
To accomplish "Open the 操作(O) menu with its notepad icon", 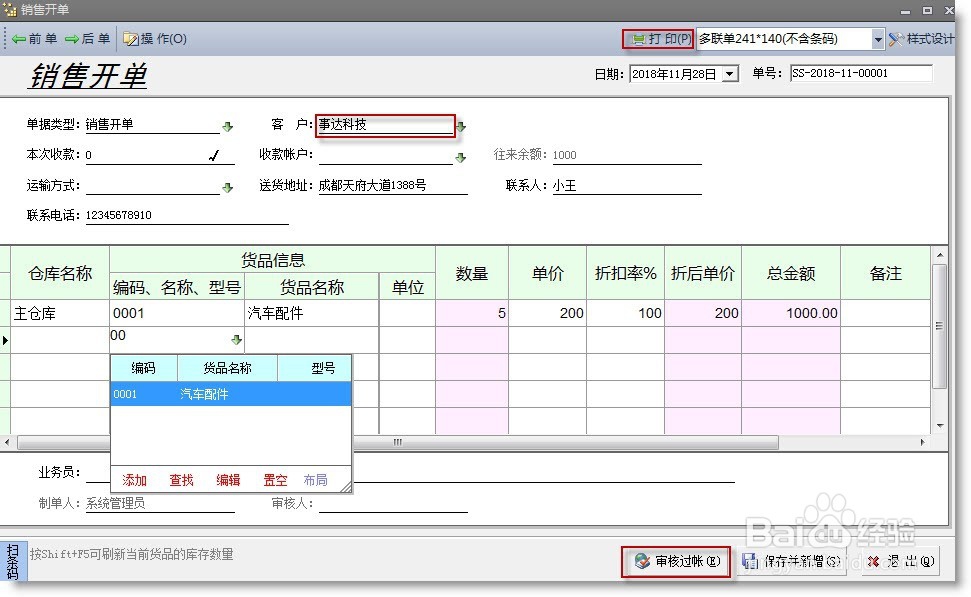I will coord(129,39).
